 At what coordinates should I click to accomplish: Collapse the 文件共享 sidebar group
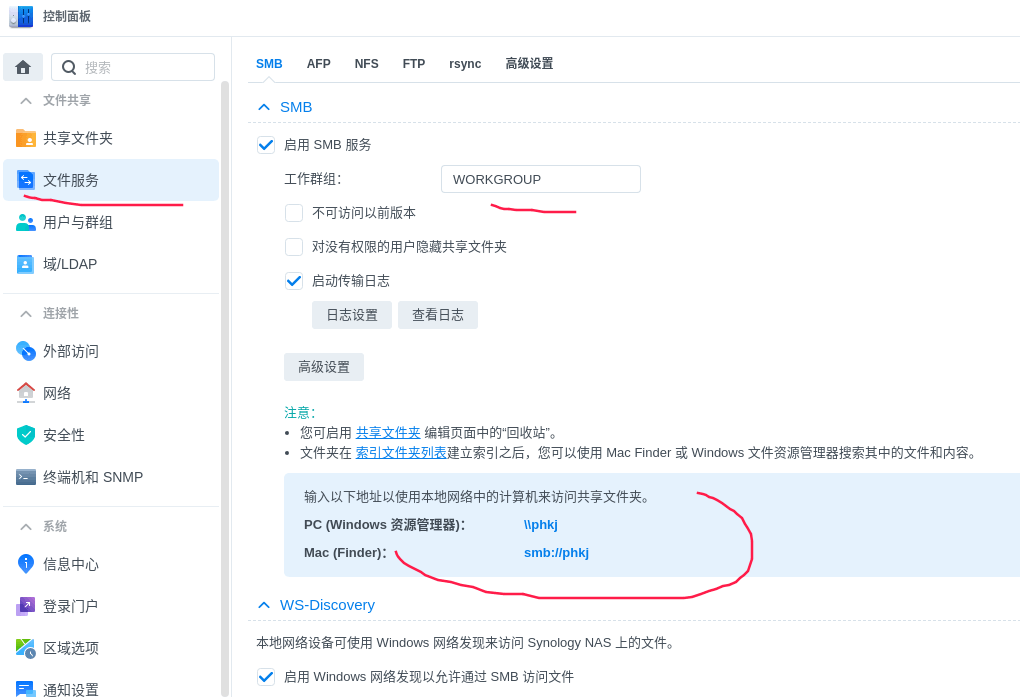pyautogui.click(x=26, y=101)
